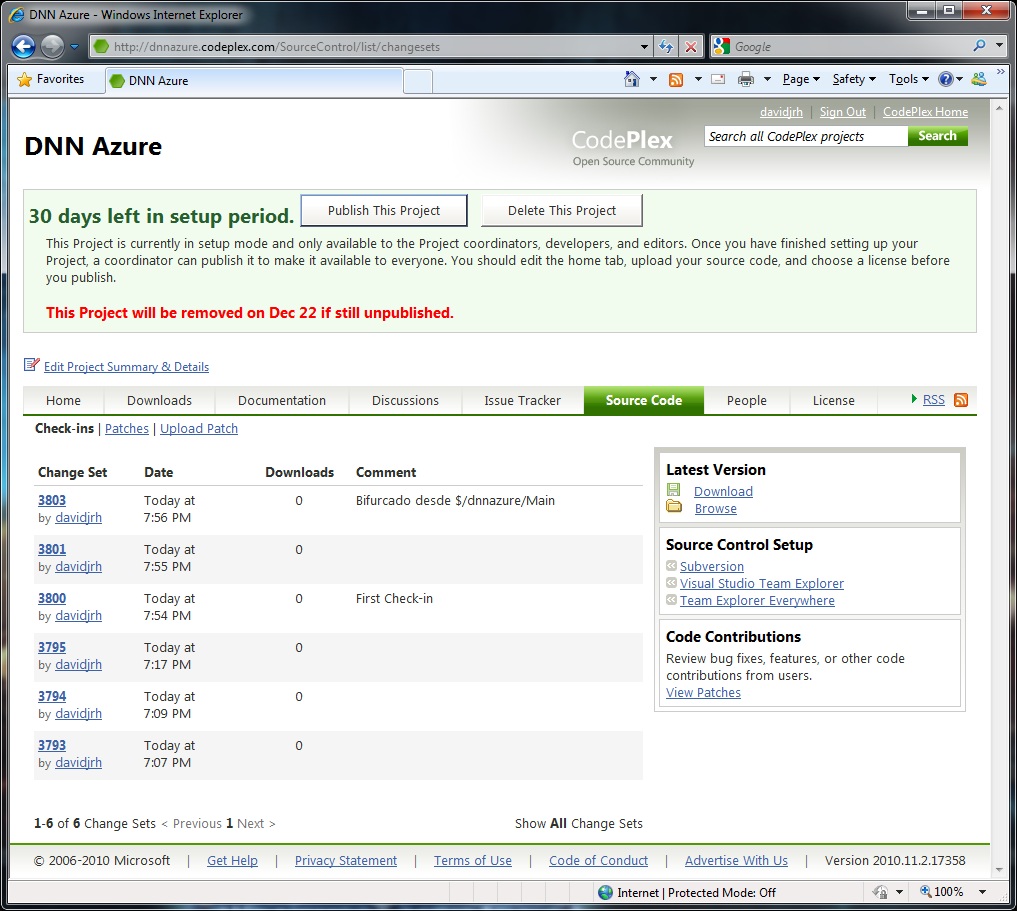Open the Help menu dropdown arrow
This screenshot has height=911, width=1017.
959,79
